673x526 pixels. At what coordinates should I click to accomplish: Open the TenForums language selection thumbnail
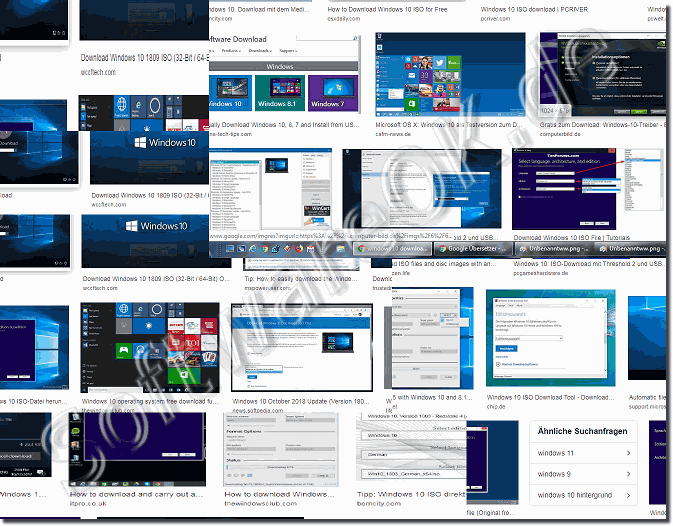click(x=588, y=189)
